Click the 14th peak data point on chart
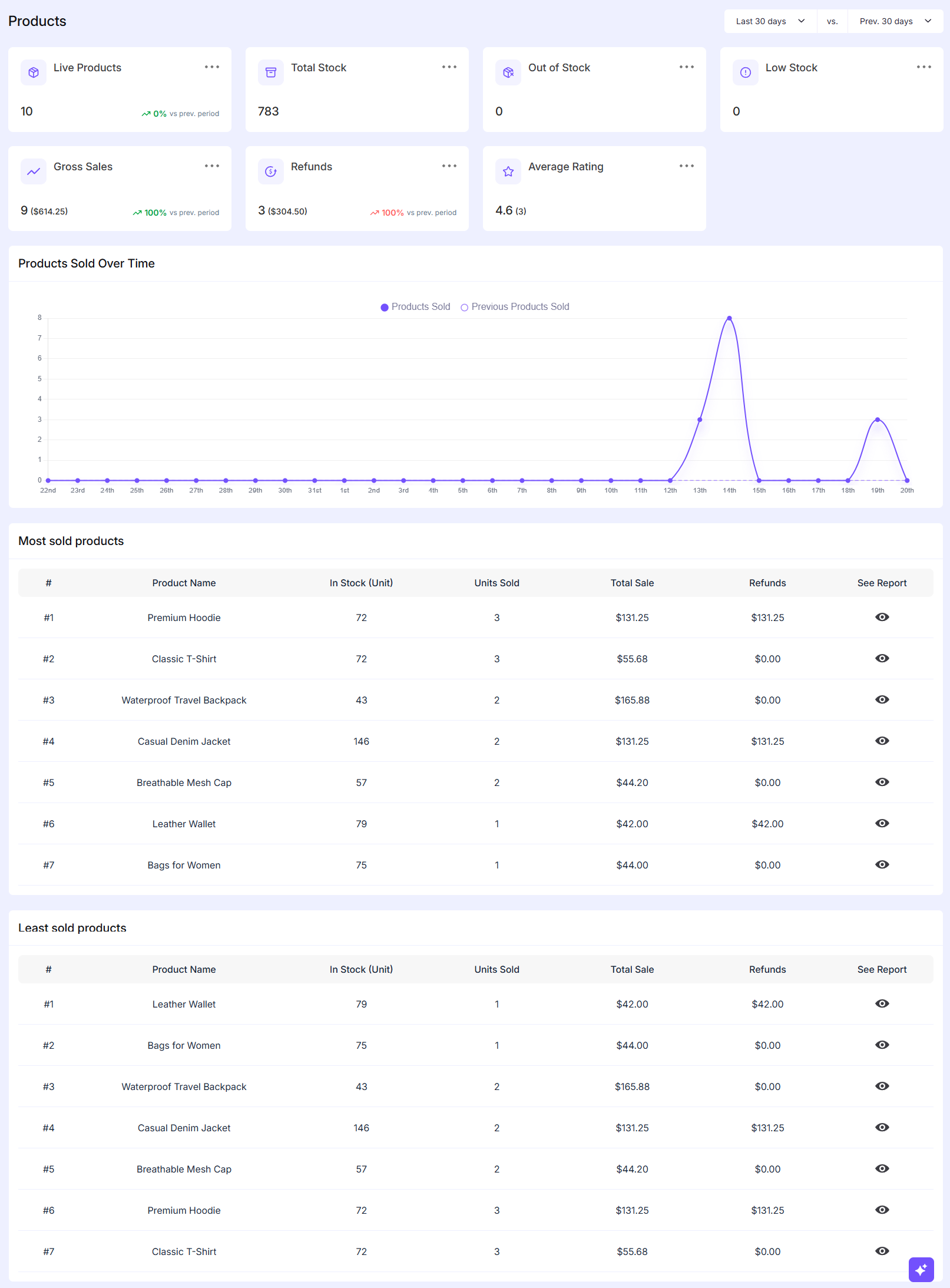Viewport: 950px width, 1288px height. (x=729, y=318)
